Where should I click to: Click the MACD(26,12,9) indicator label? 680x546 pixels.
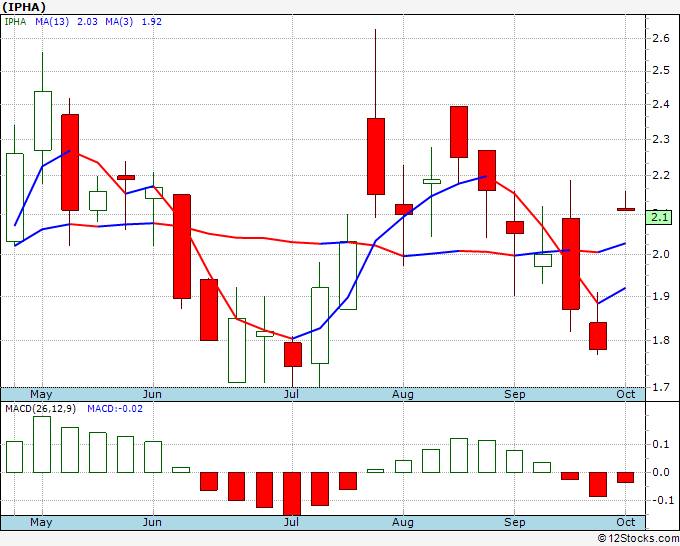40,409
